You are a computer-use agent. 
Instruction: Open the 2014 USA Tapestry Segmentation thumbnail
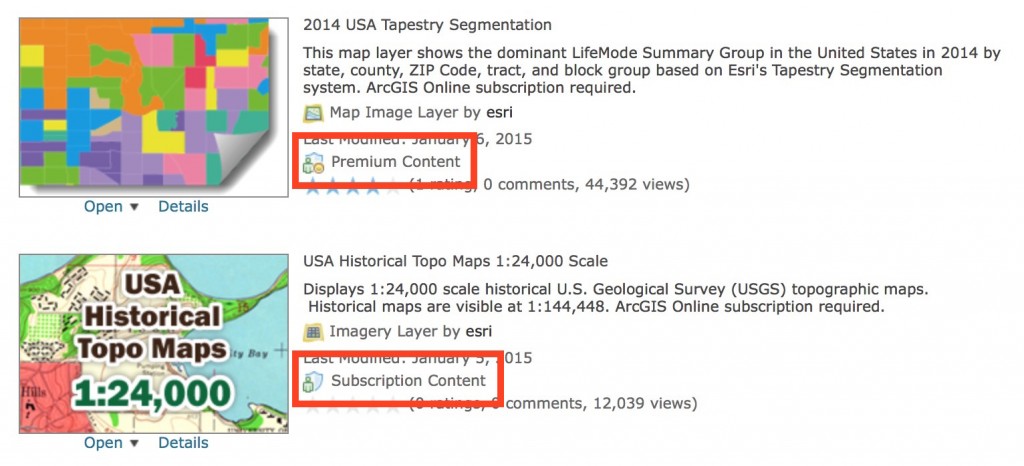pyautogui.click(x=154, y=106)
